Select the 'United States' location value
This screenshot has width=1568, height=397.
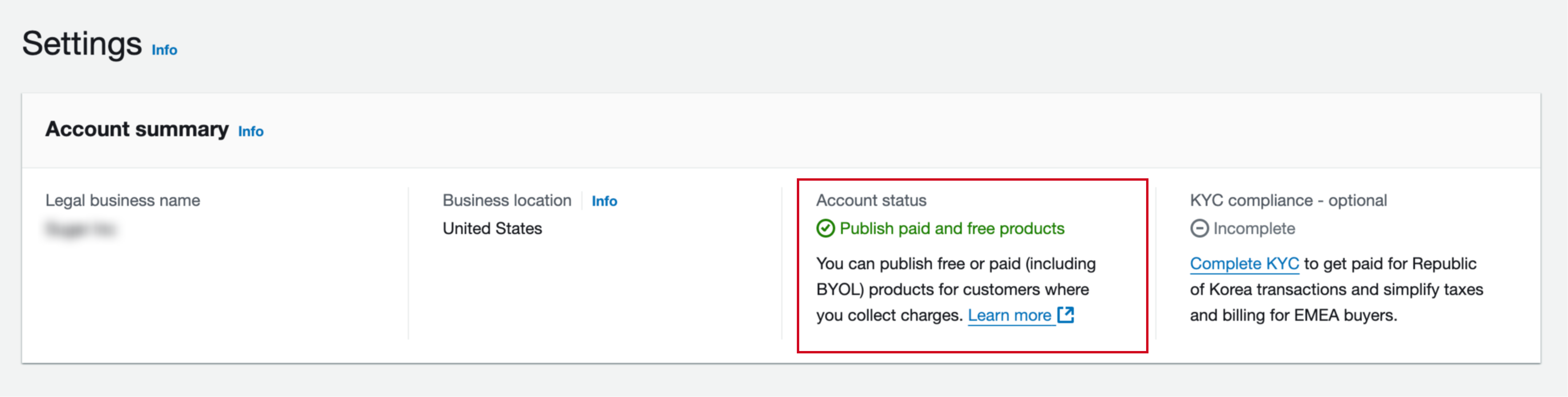point(492,229)
